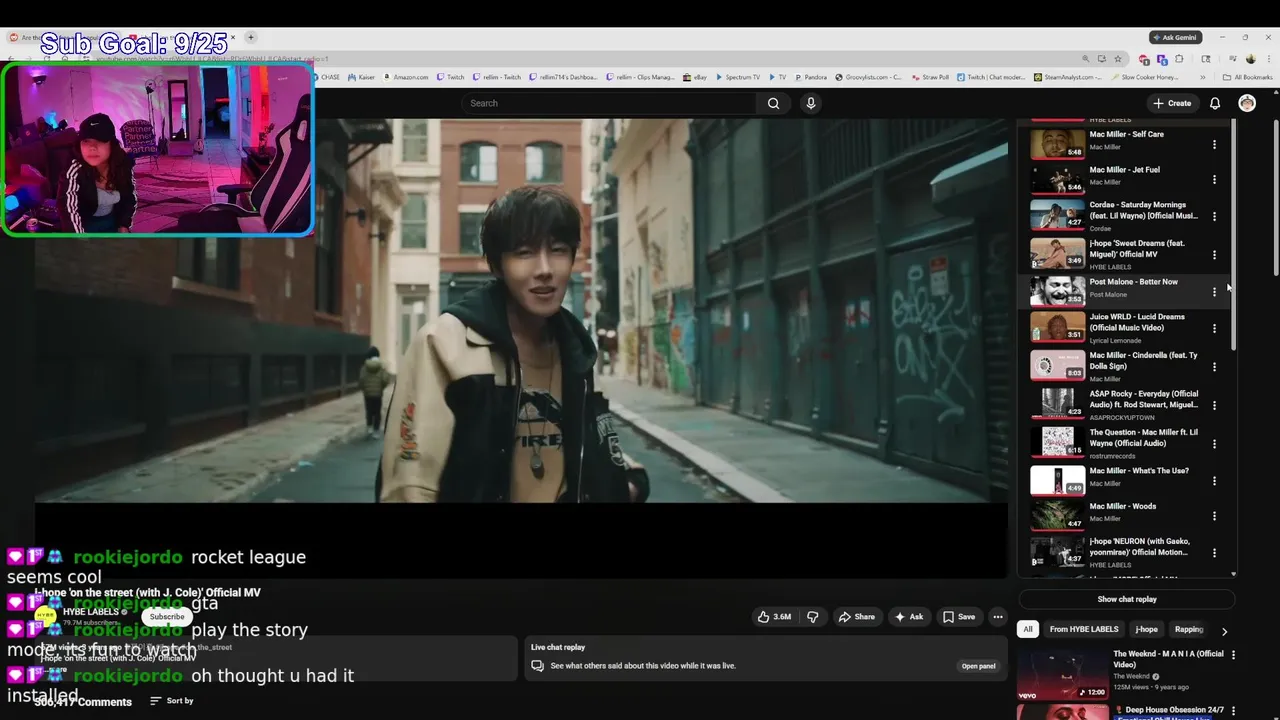Select the From HYBE LABELS chip

pos(1084,629)
